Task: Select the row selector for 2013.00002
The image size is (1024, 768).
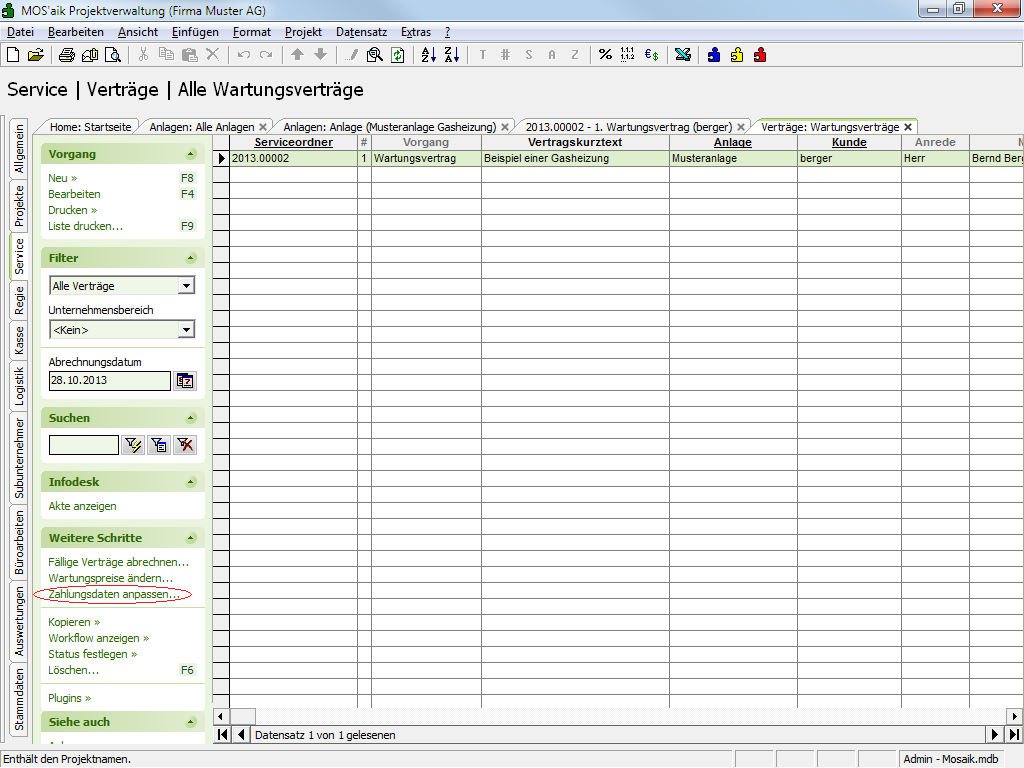Action: click(221, 158)
